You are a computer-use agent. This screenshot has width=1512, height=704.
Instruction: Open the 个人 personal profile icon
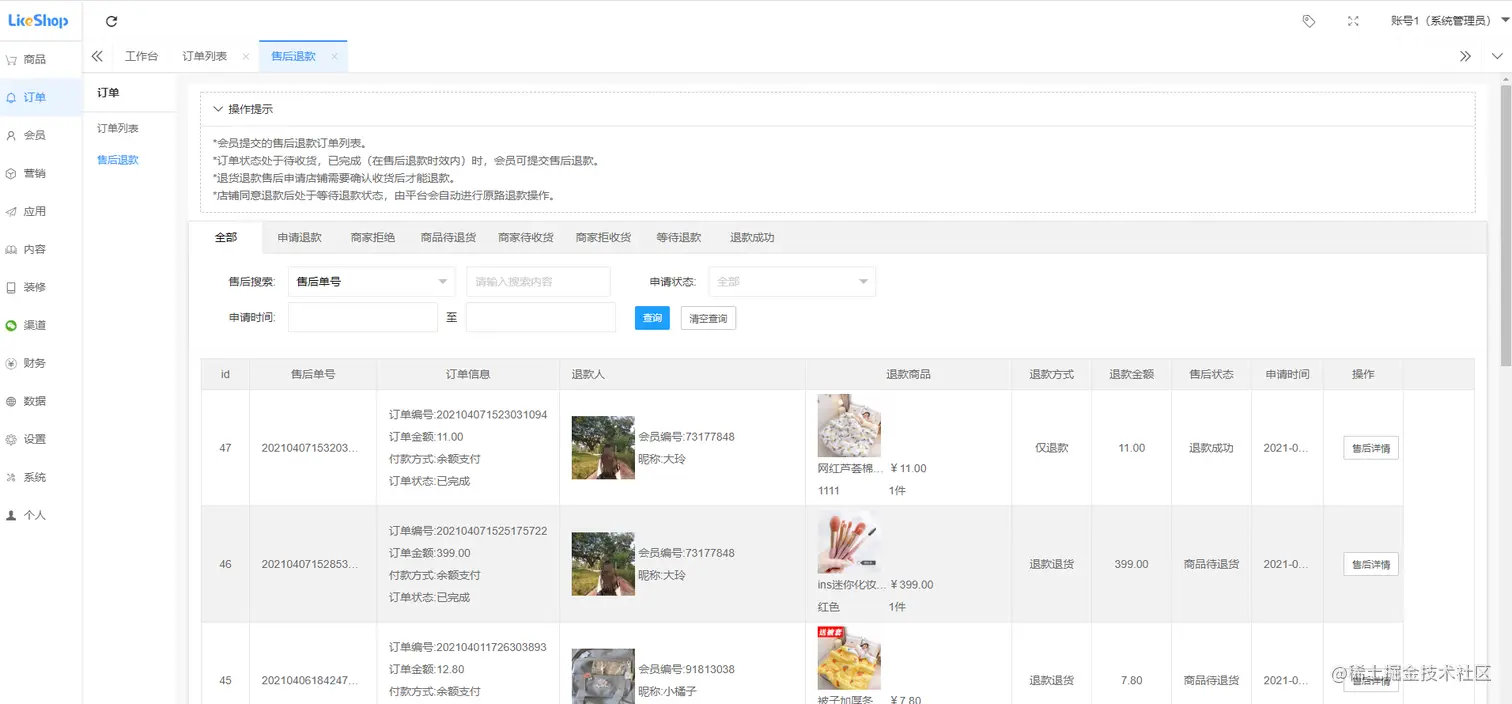(x=11, y=515)
